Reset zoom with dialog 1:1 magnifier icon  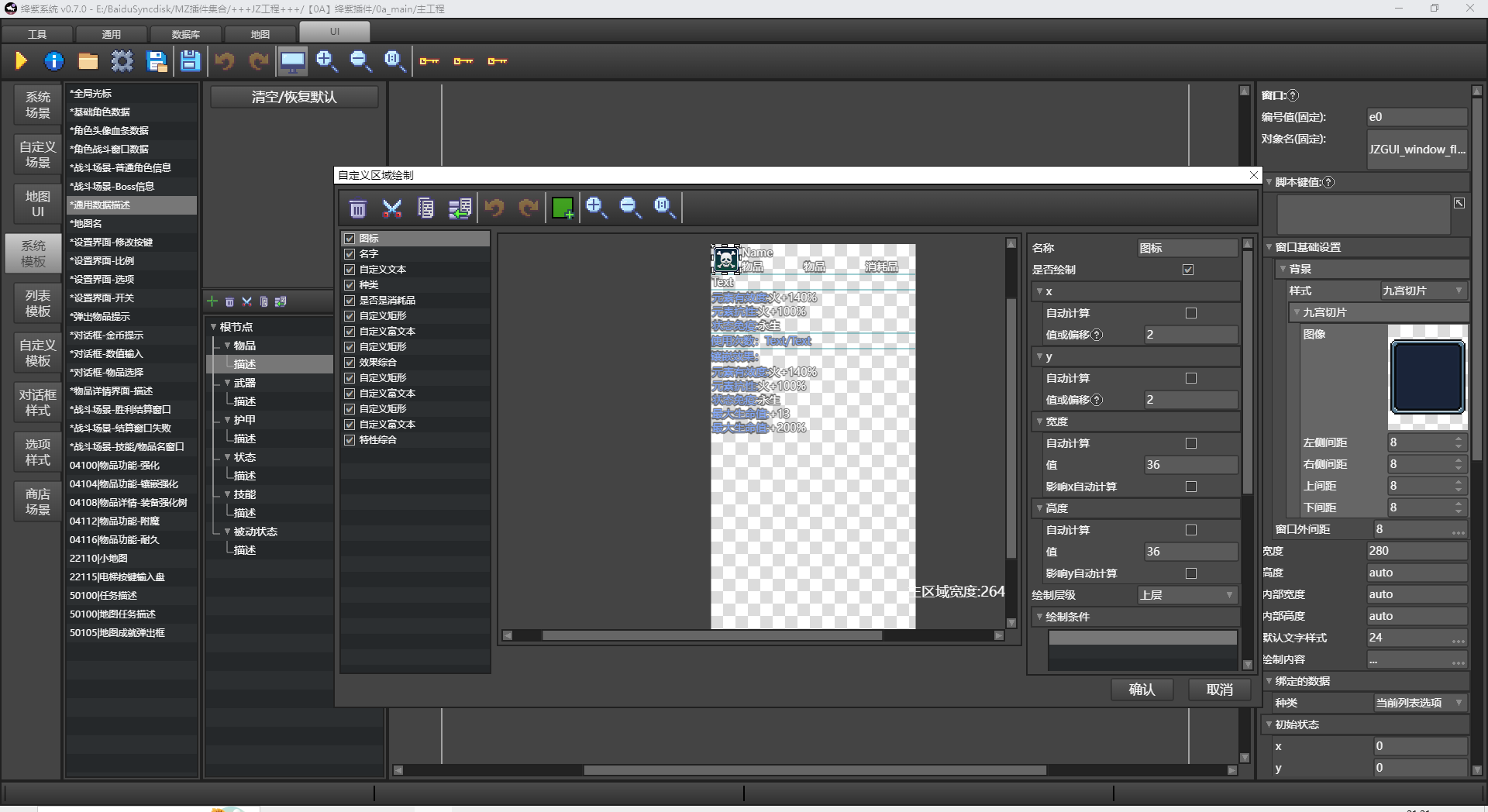[664, 208]
